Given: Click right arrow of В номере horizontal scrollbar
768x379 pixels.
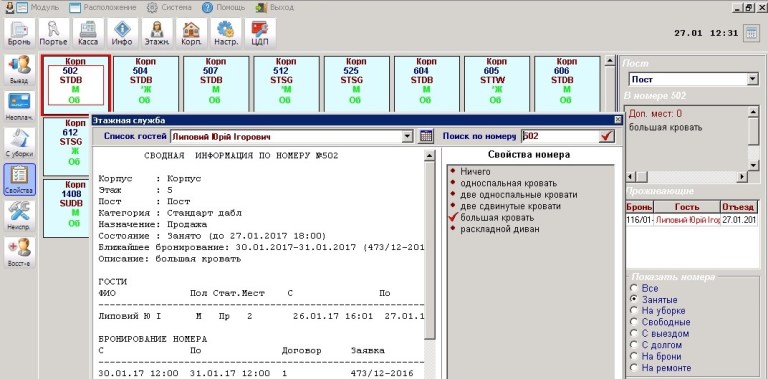Looking at the screenshot, I should point(742,177).
